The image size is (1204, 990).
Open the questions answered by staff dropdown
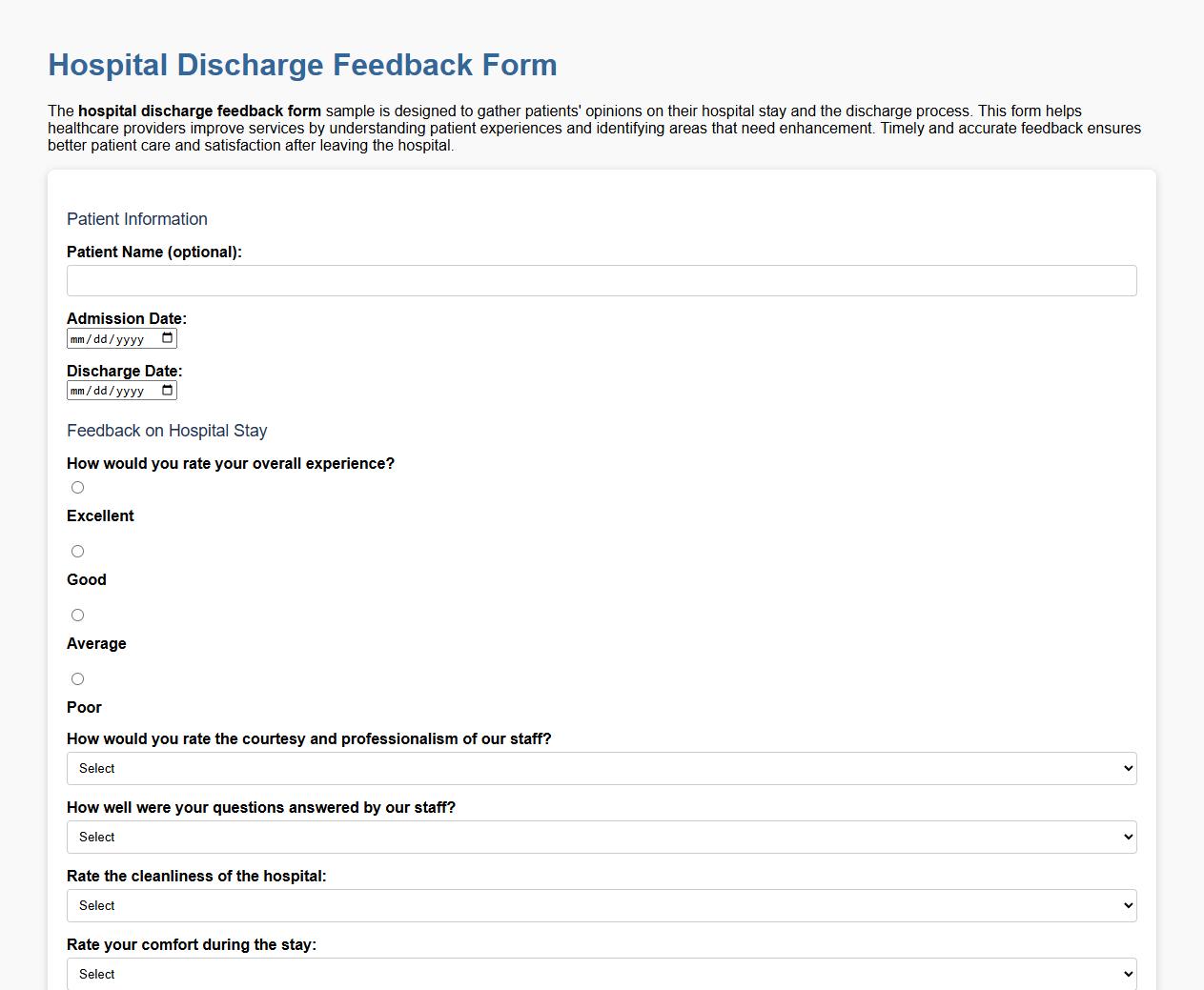[601, 837]
